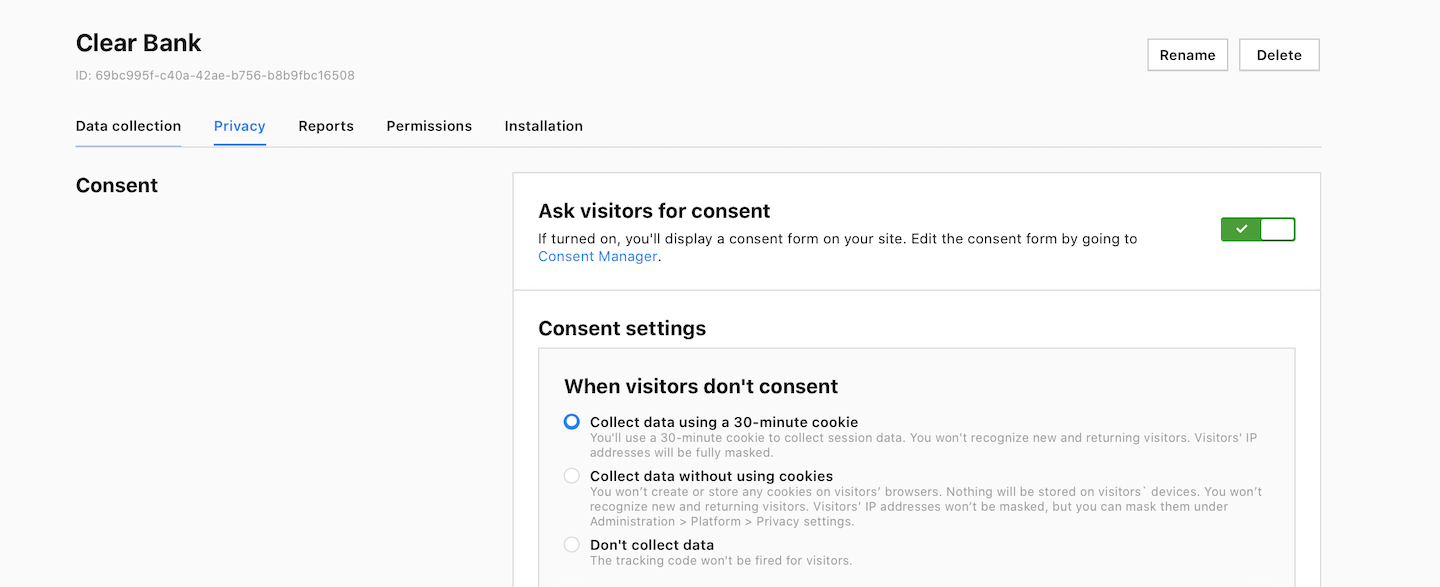Click the site ID text 69bc995f-c40a-42ae
The image size is (1440, 587).
click(215, 75)
